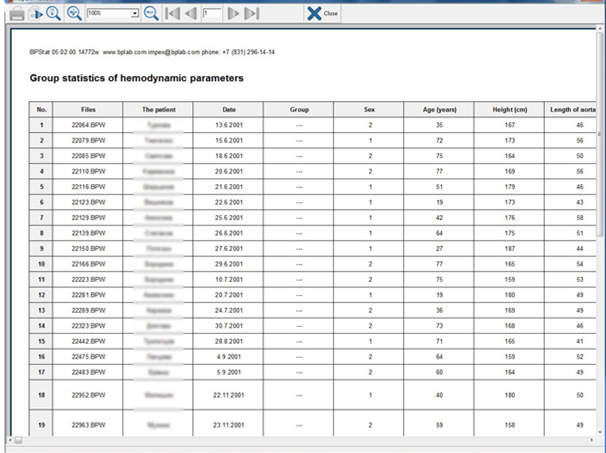Click the No. column header
606x453 pixels.
pos(41,109)
